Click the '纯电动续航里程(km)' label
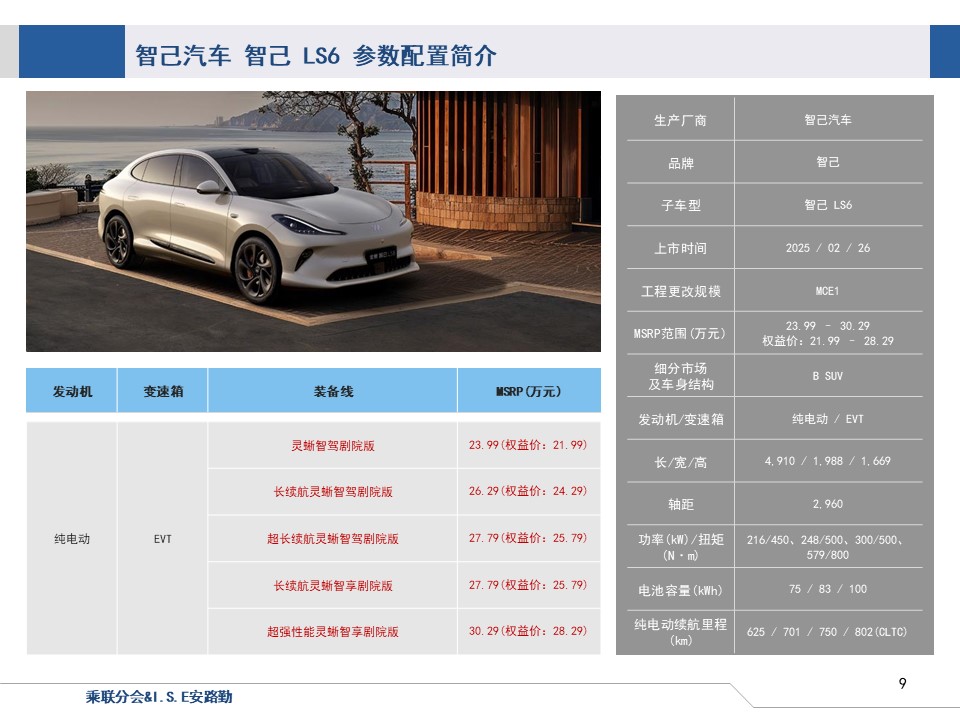 click(x=680, y=632)
